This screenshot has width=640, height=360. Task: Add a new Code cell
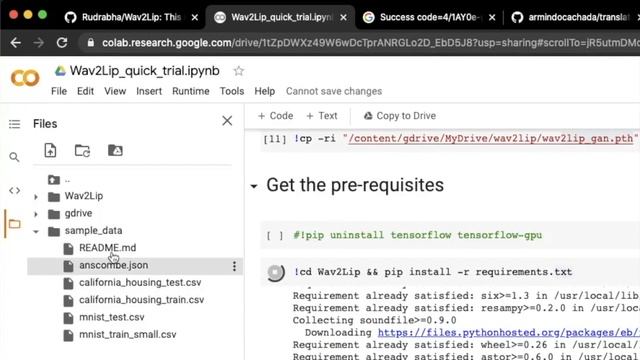pyautogui.click(x=276, y=116)
